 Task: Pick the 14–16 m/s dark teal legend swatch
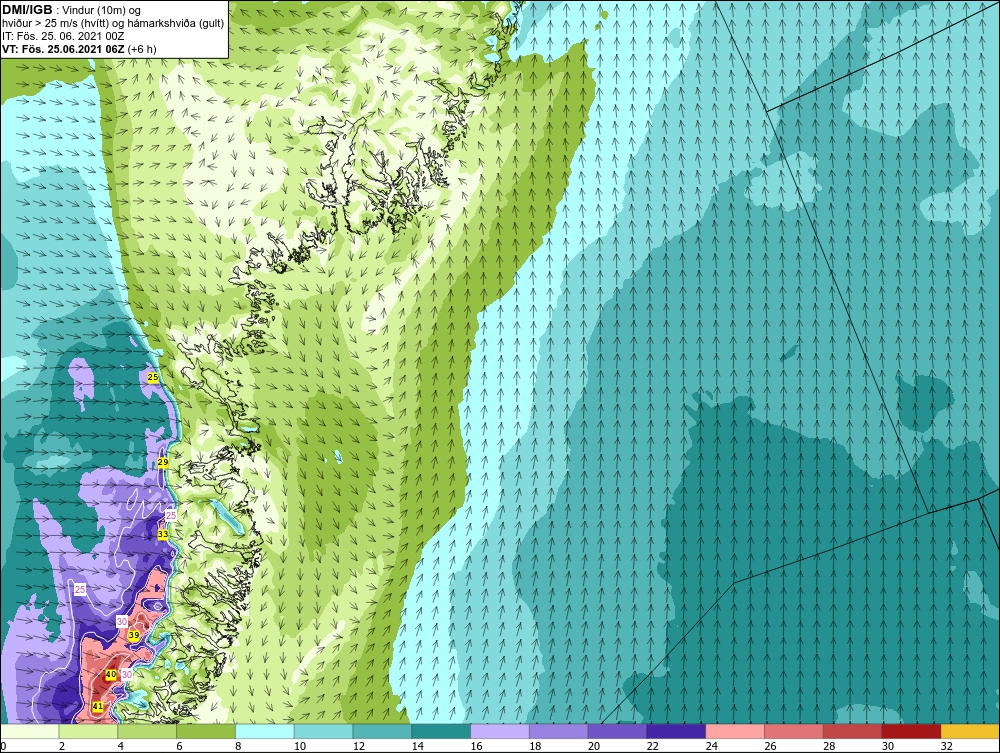pyautogui.click(x=441, y=731)
